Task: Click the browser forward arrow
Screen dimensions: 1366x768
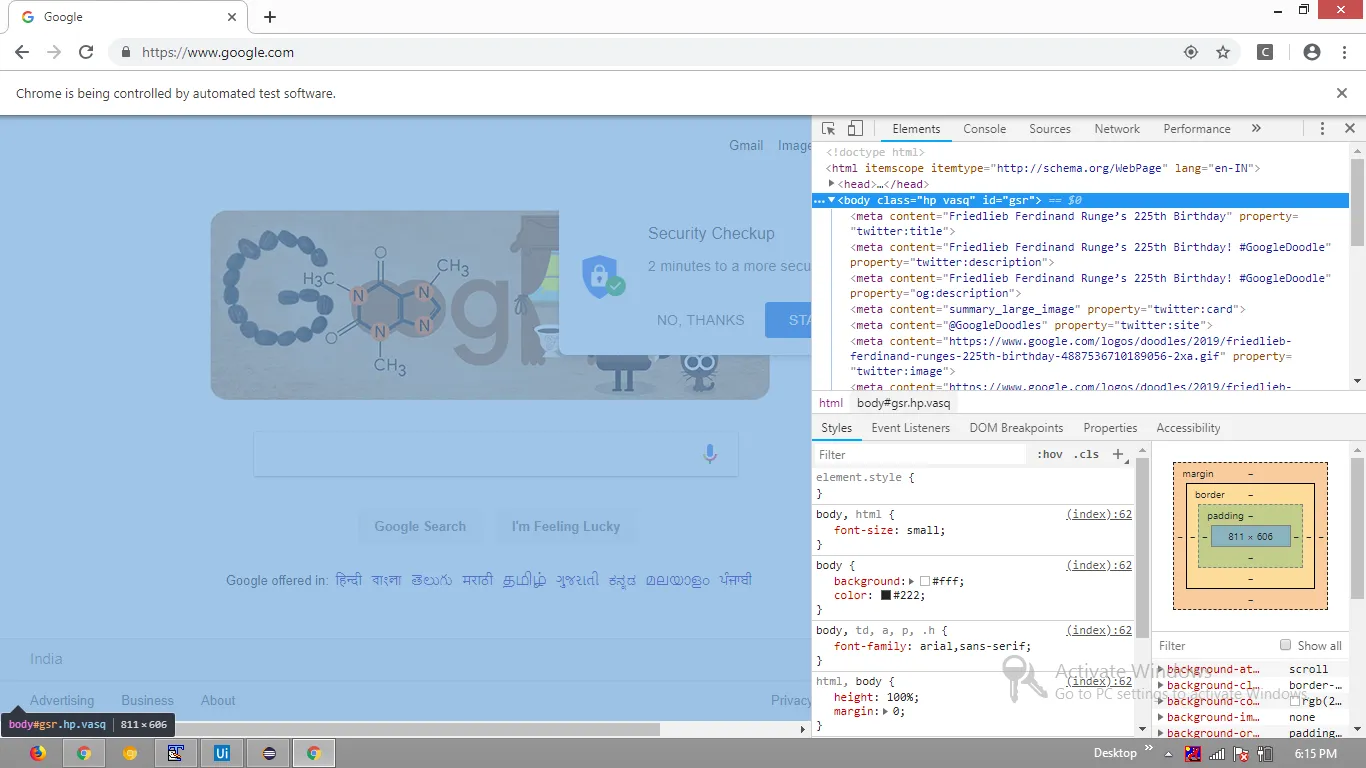Action: click(54, 52)
